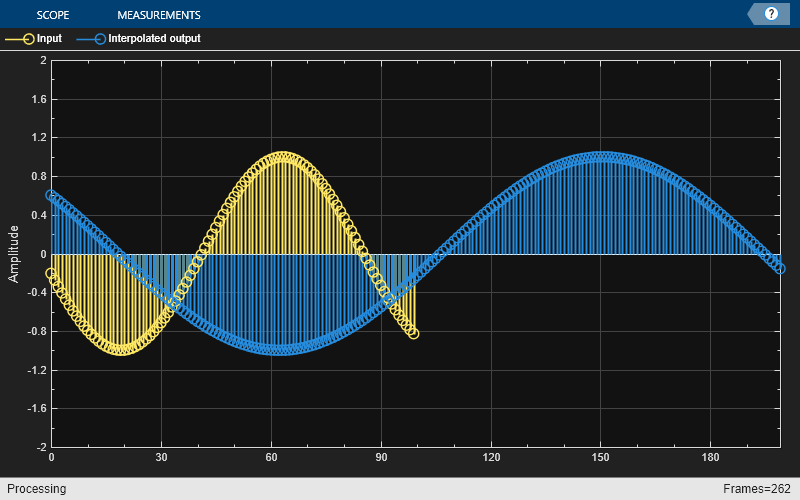Screen dimensions: 800x500
Task: Click the y-axis tick label 1.6
Action: (37, 100)
